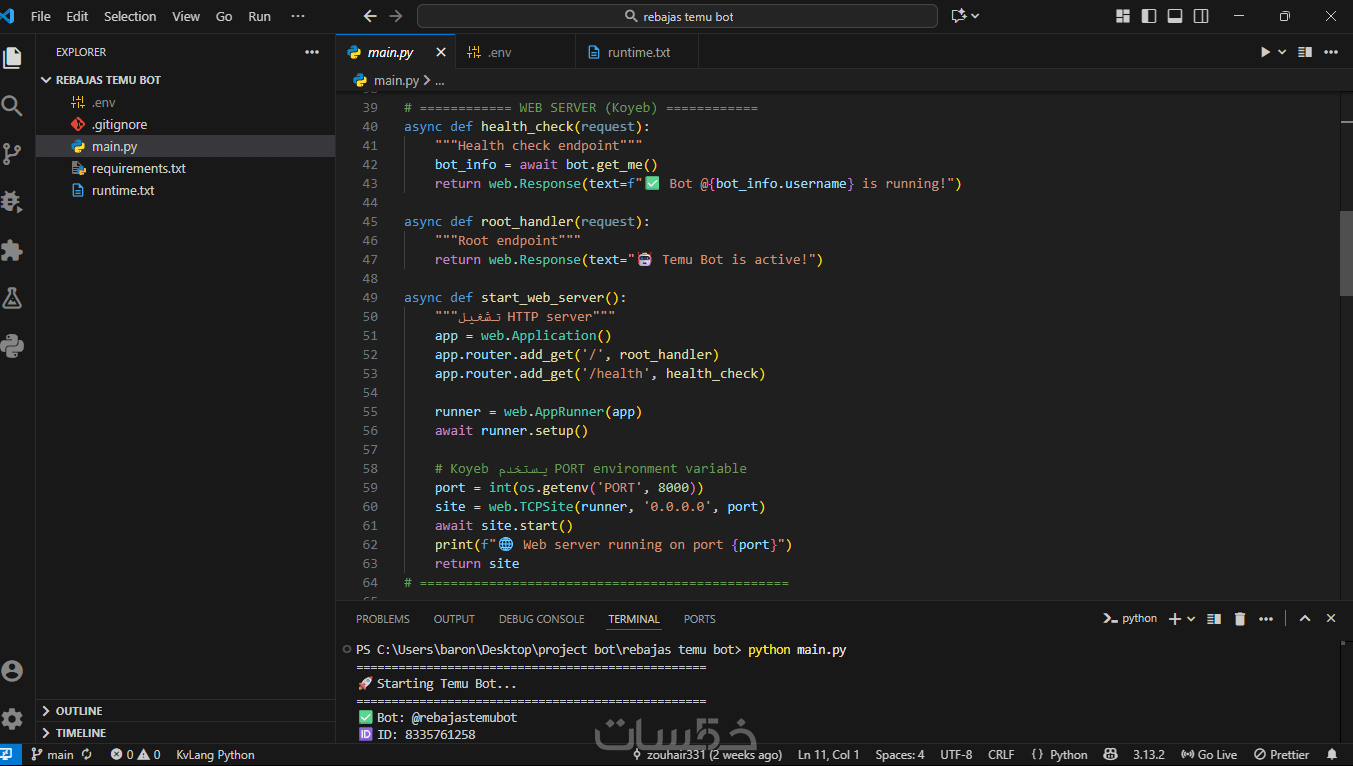
Task: Expand the TIMELINE section
Action: (x=80, y=733)
